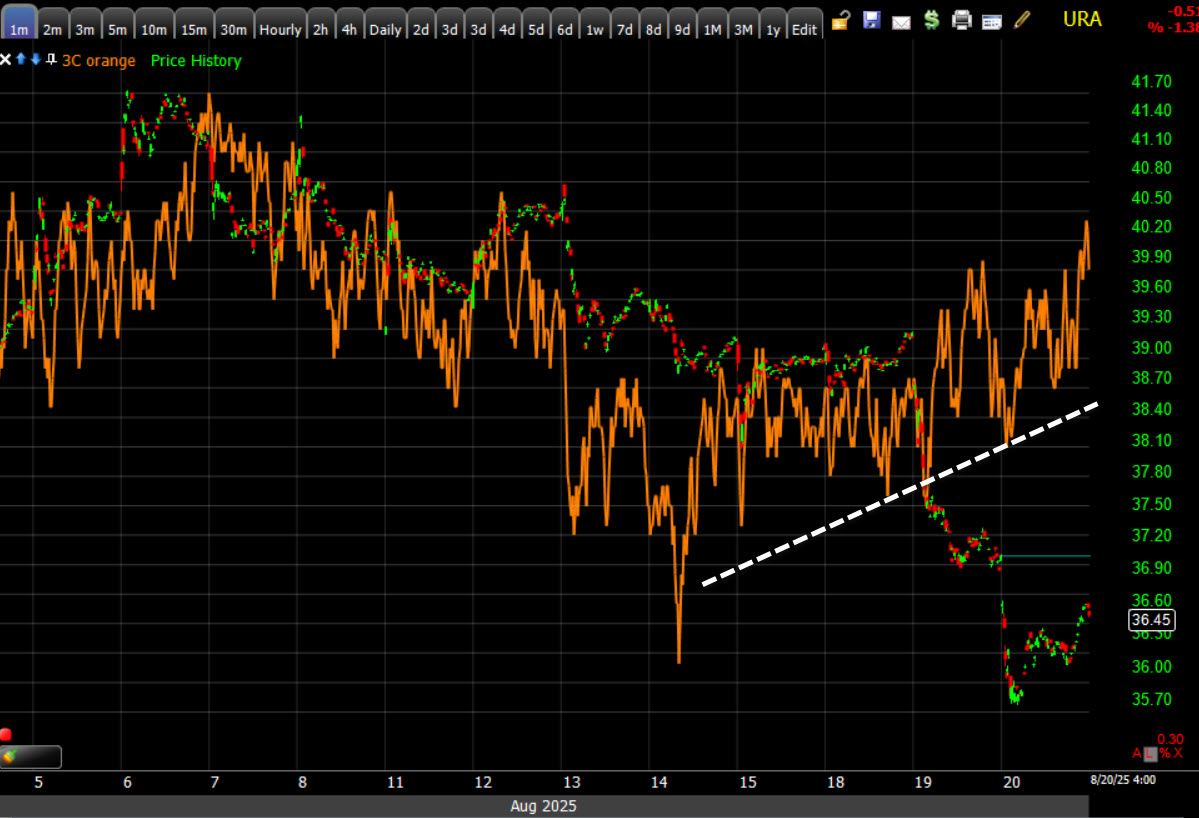This screenshot has width=1199, height=818.
Task: Click the green dollar sign icon
Action: click(x=931, y=19)
